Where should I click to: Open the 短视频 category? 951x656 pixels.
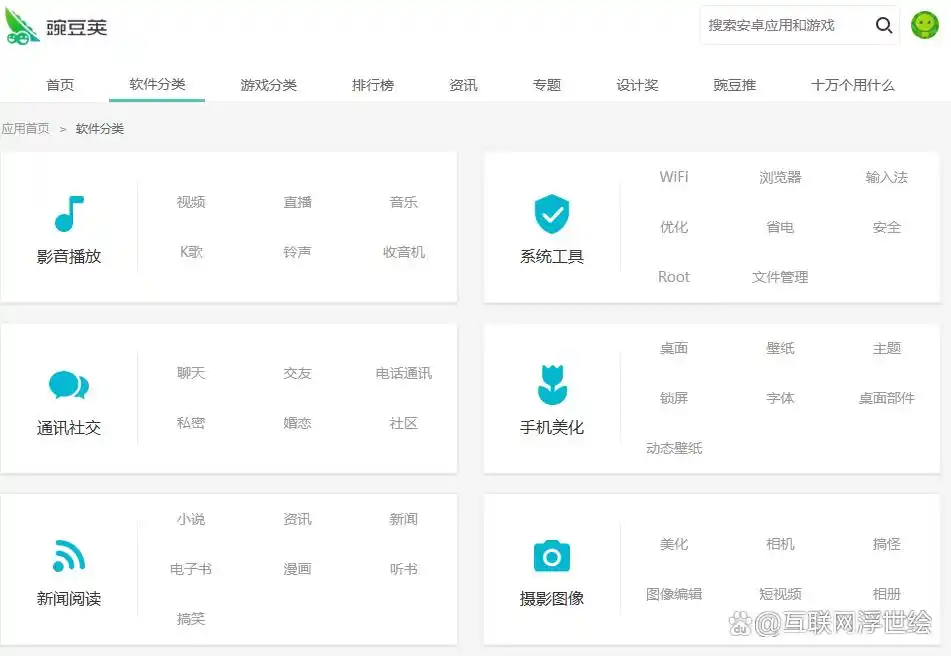[780, 592]
